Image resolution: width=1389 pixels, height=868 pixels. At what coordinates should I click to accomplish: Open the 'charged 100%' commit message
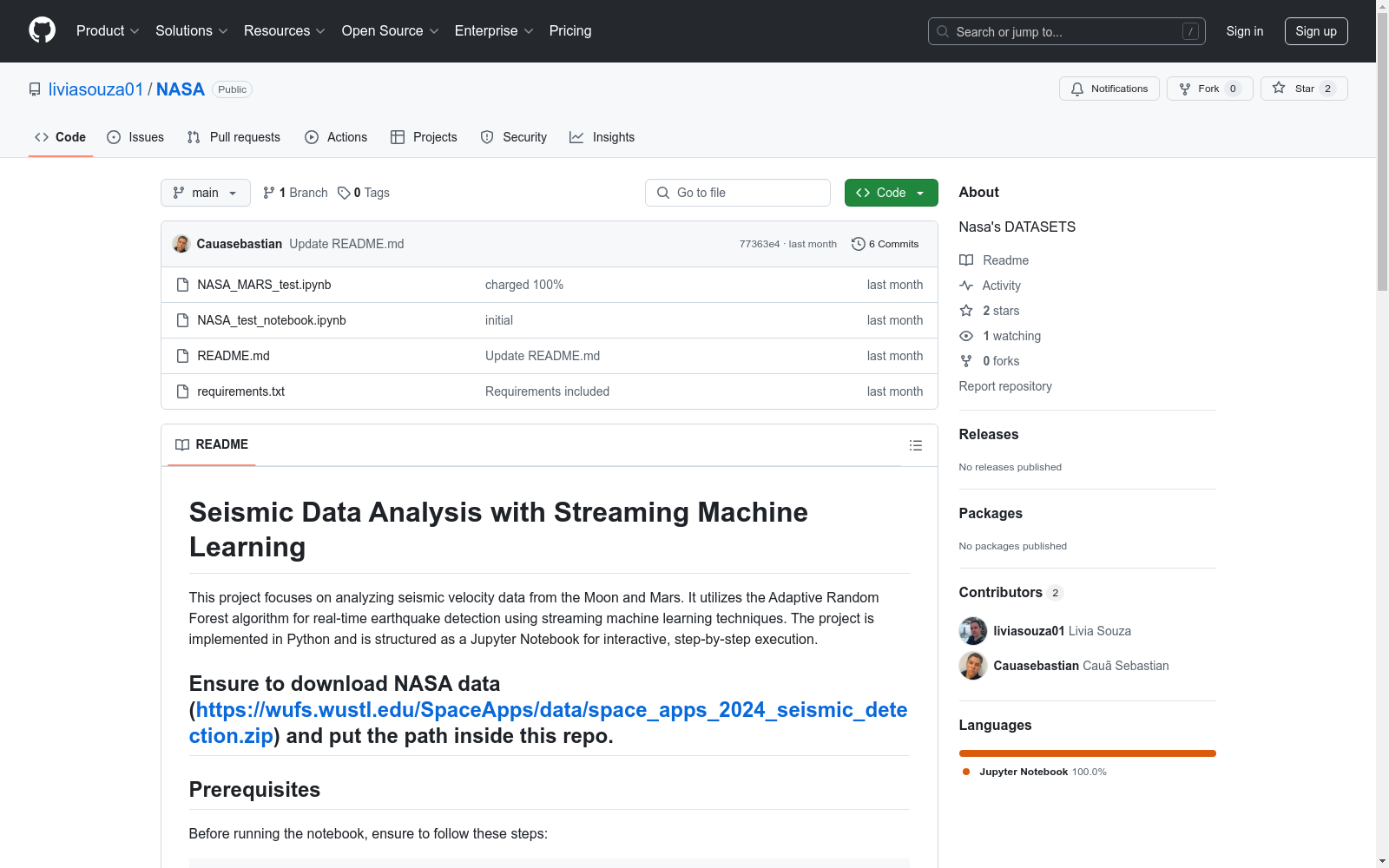tap(524, 285)
